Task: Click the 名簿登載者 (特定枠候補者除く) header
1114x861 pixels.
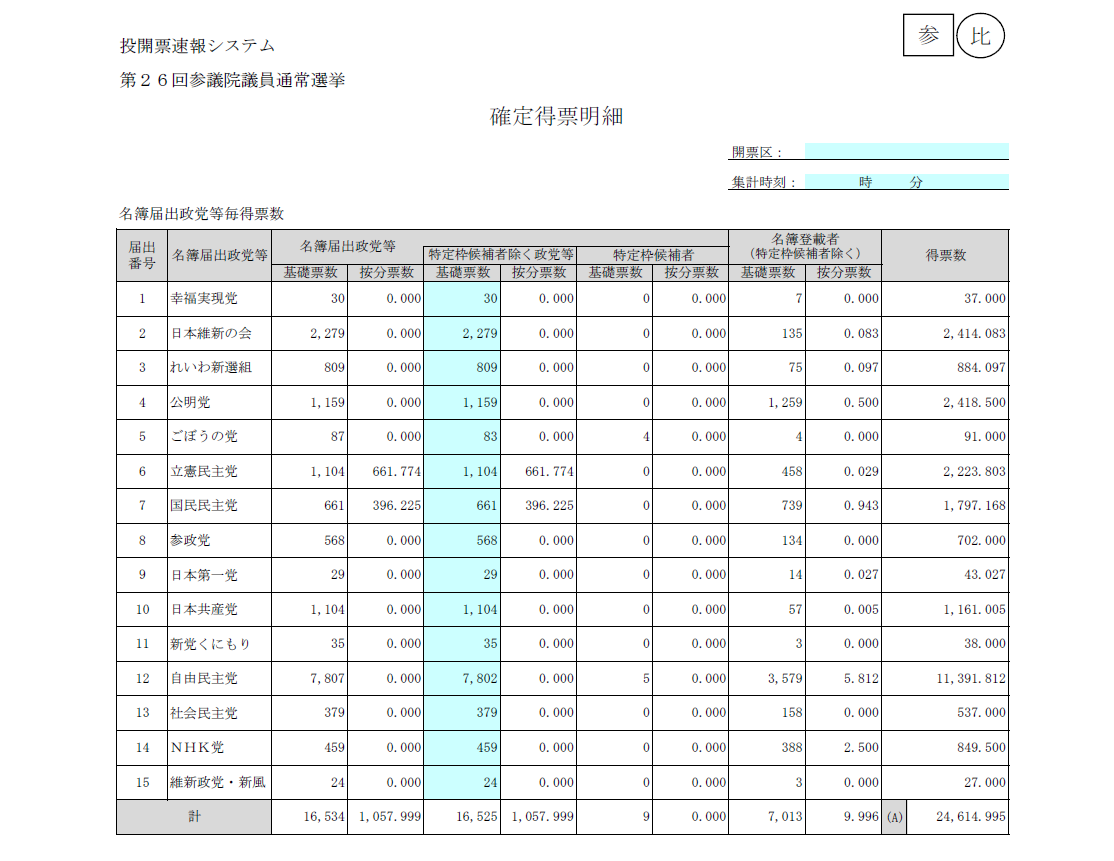Action: (805, 247)
